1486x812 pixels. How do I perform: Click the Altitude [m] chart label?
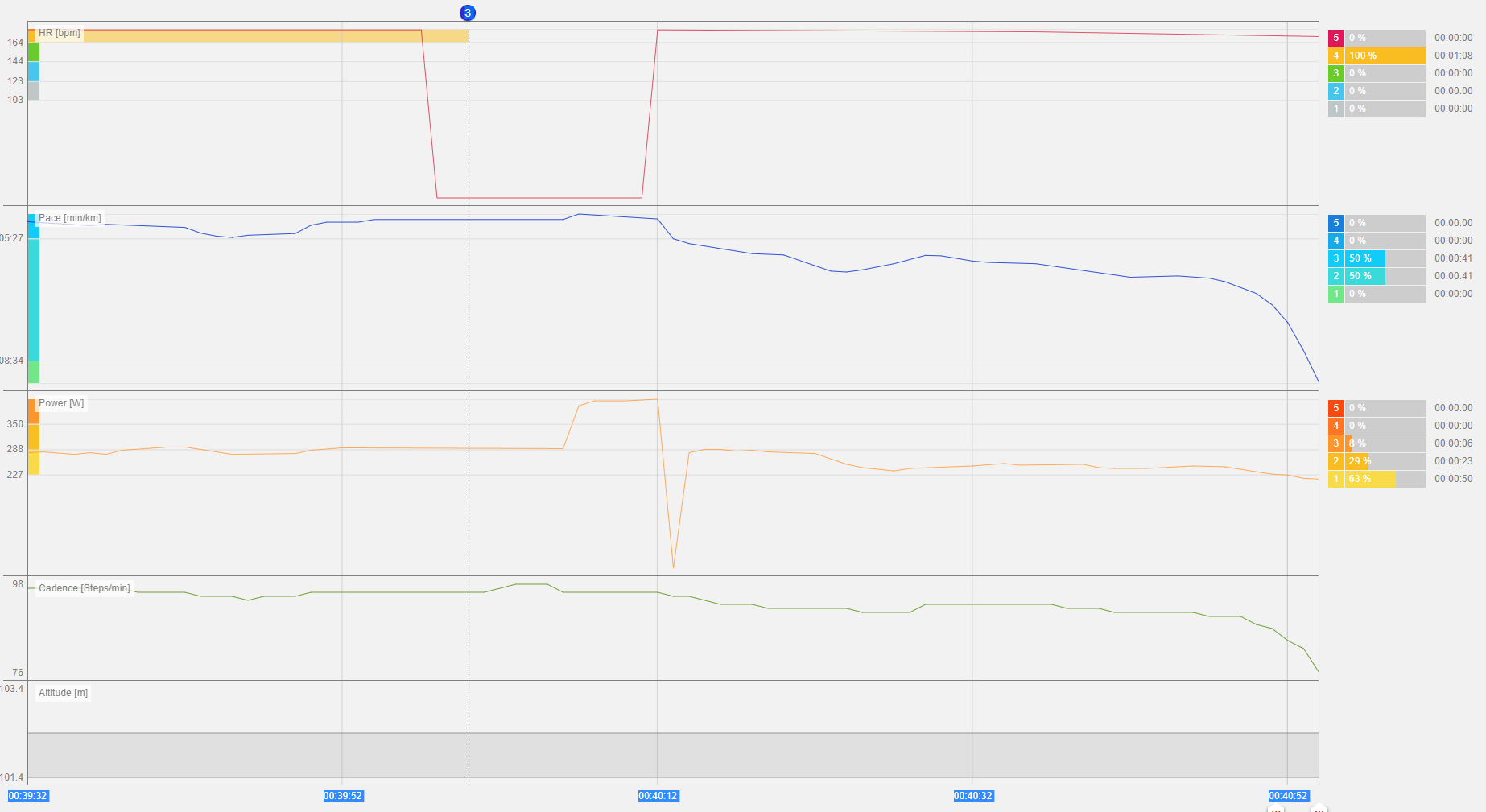click(63, 693)
